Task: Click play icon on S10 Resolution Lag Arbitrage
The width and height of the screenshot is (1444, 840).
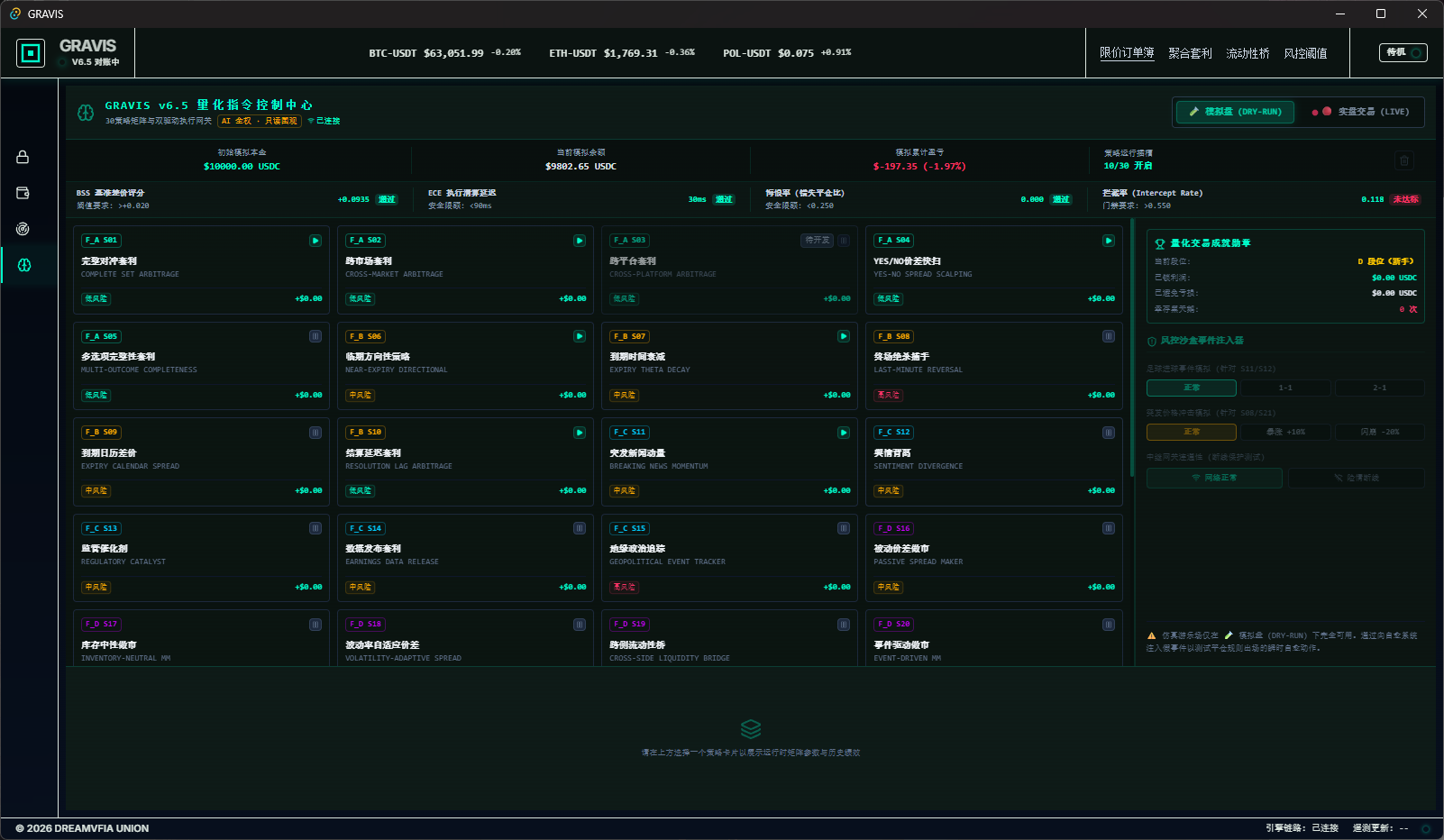Action: point(580,433)
